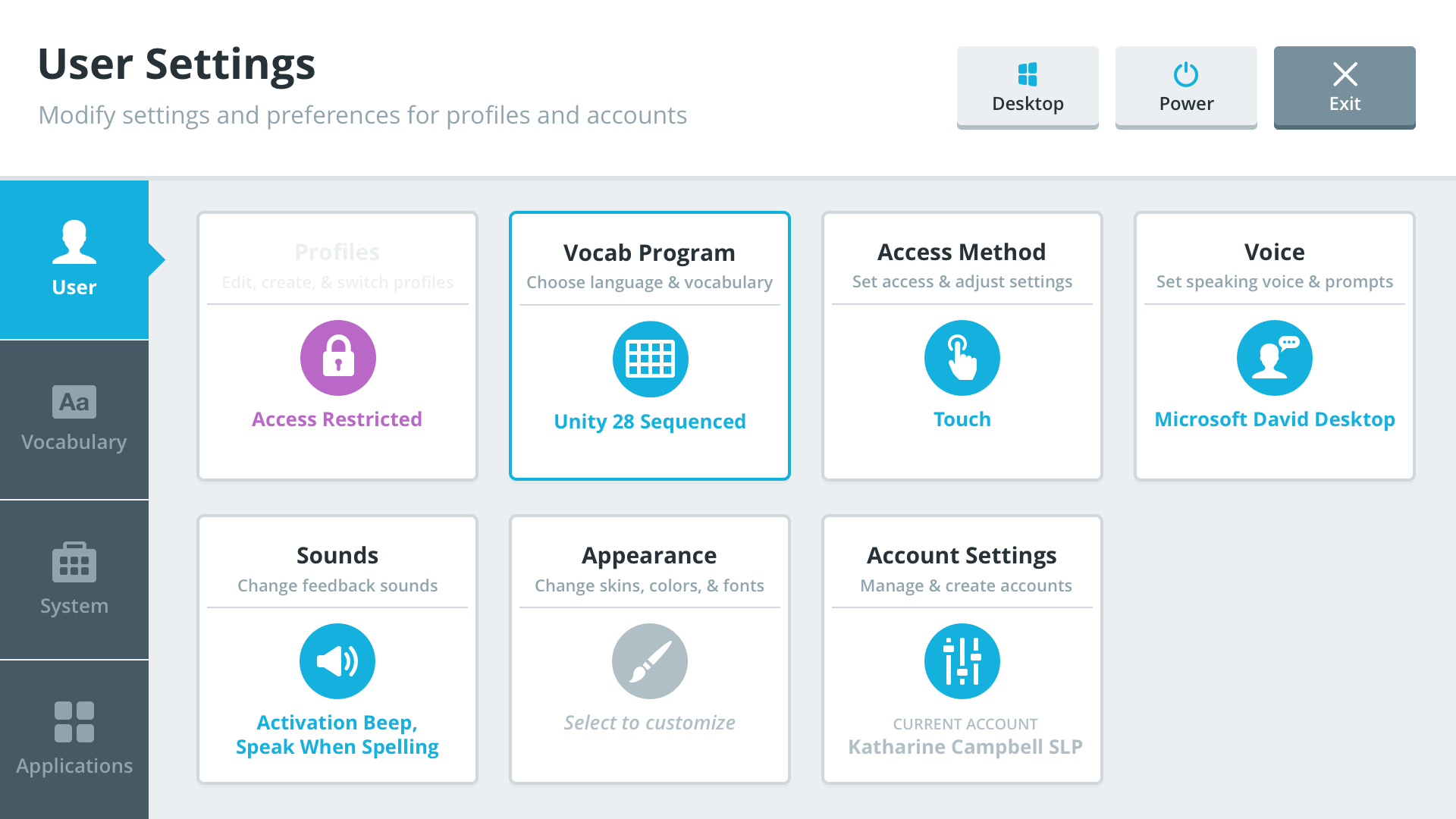
Task: Click the Account Settings sliders icon
Action: (x=962, y=661)
